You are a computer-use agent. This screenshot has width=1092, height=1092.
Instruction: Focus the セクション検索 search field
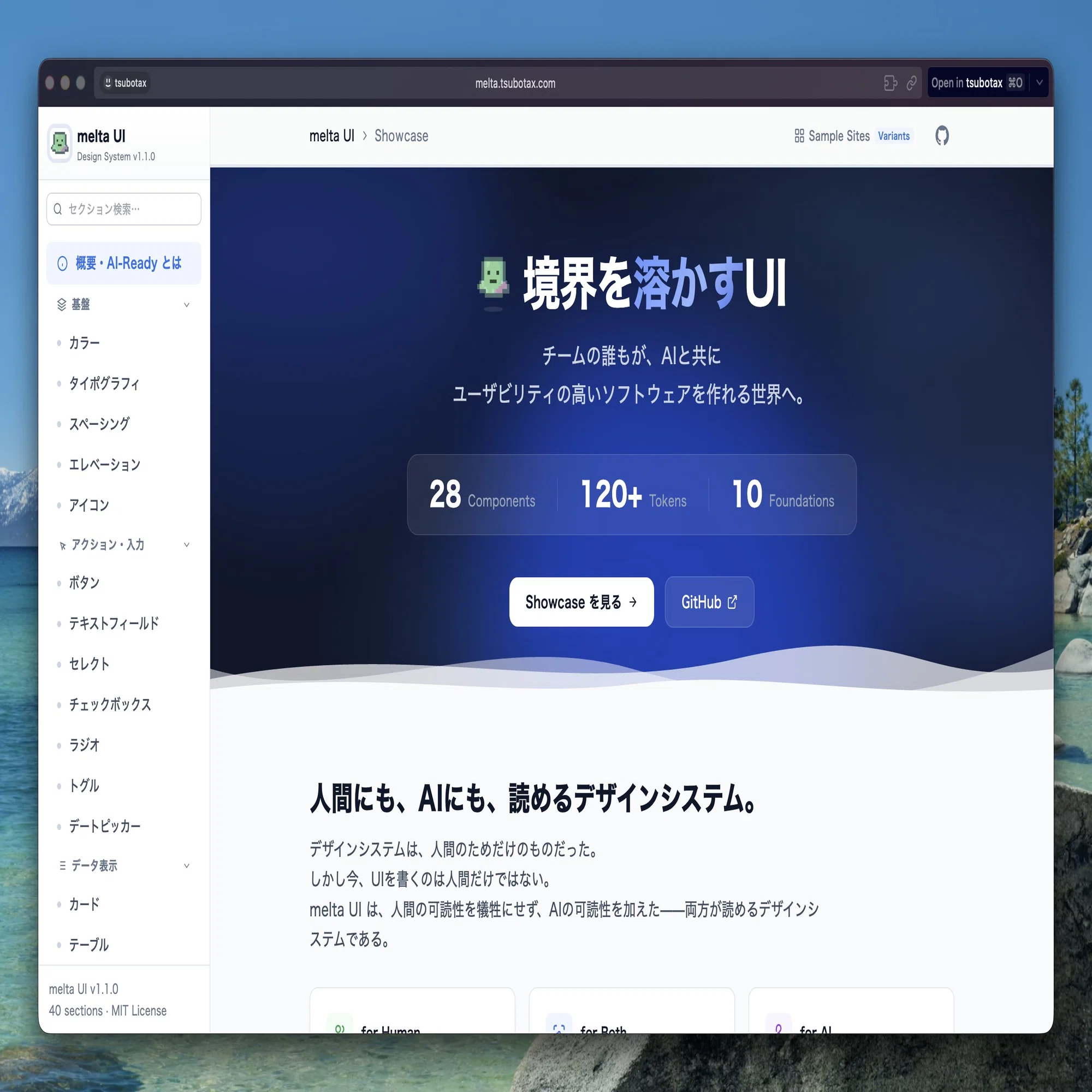tap(124, 209)
